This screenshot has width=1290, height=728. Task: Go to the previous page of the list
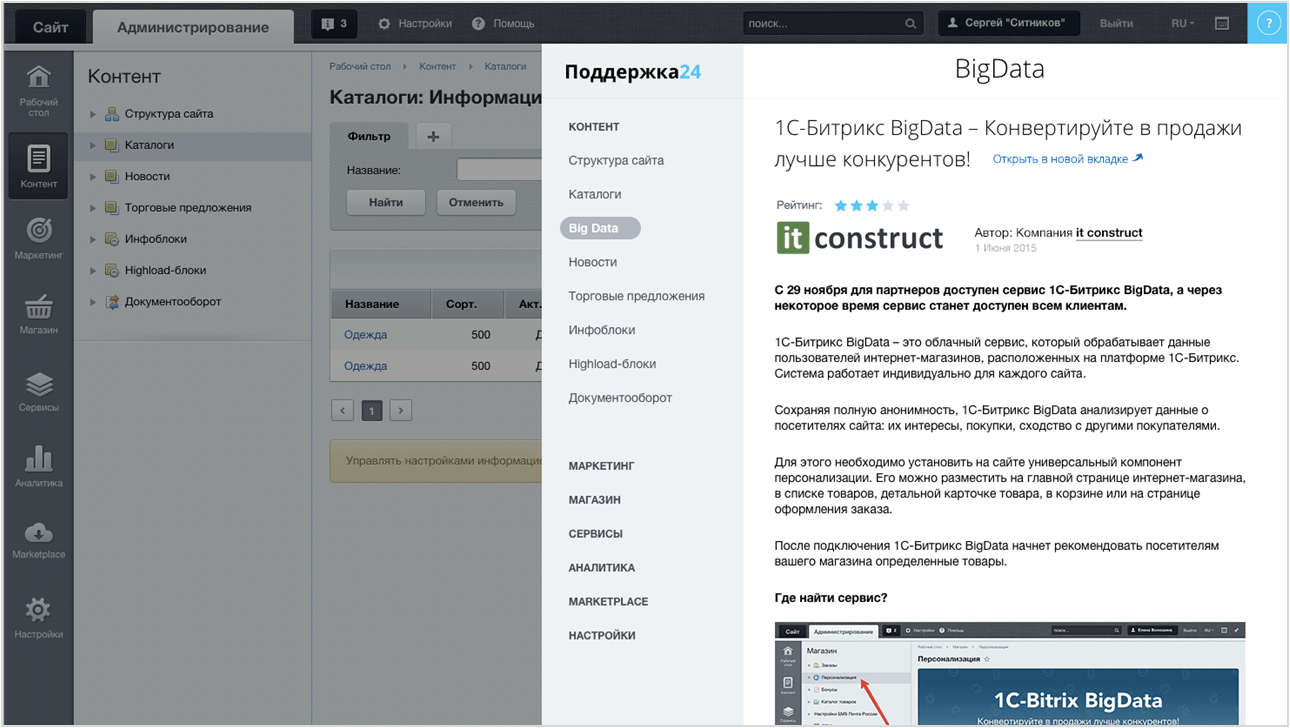343,410
